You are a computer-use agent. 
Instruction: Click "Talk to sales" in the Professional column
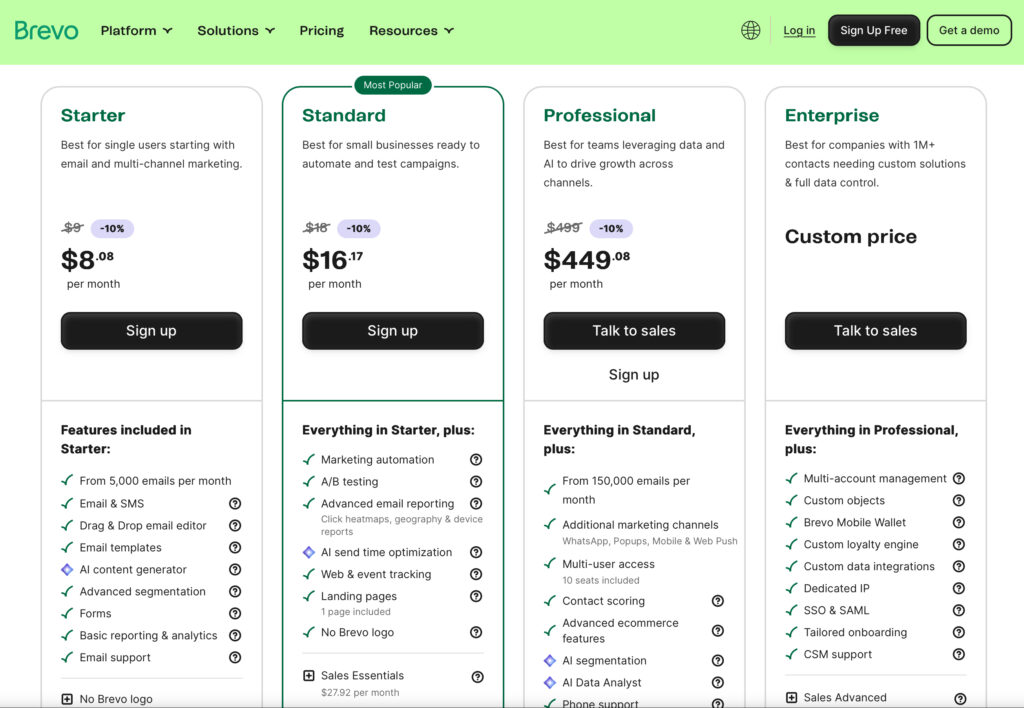(x=634, y=330)
